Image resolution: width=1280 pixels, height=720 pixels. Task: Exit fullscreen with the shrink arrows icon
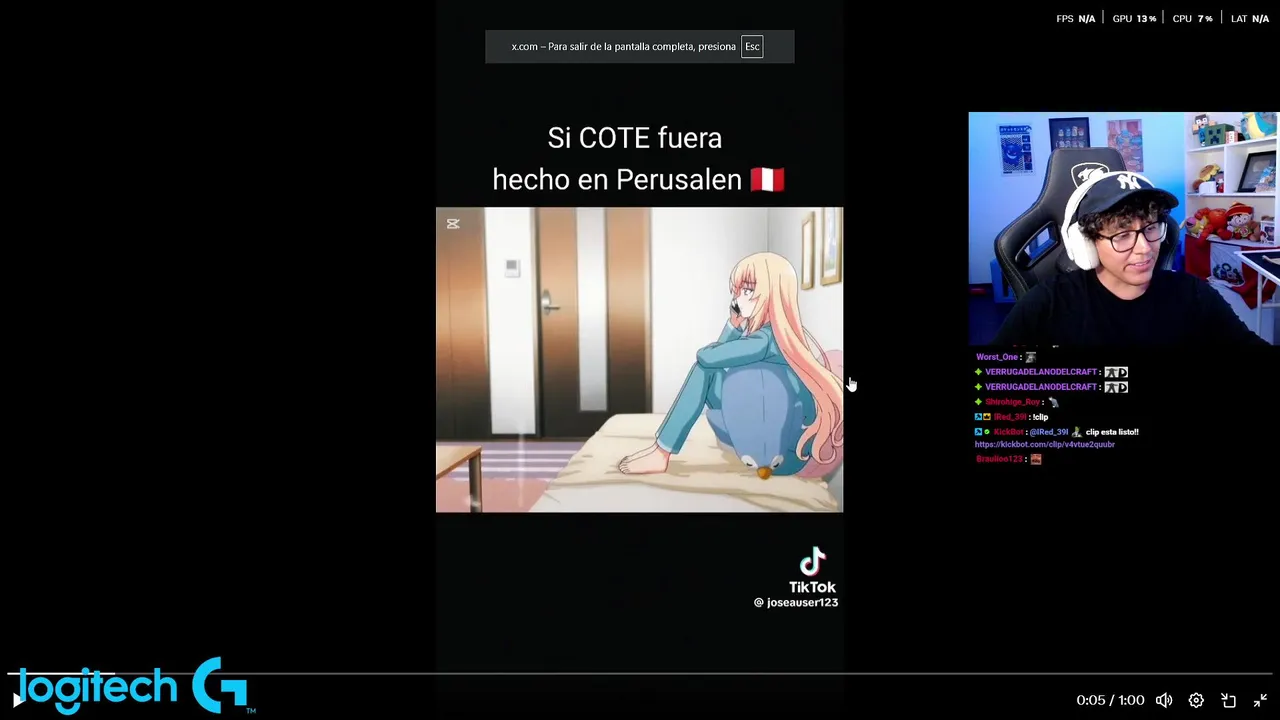(1260, 700)
